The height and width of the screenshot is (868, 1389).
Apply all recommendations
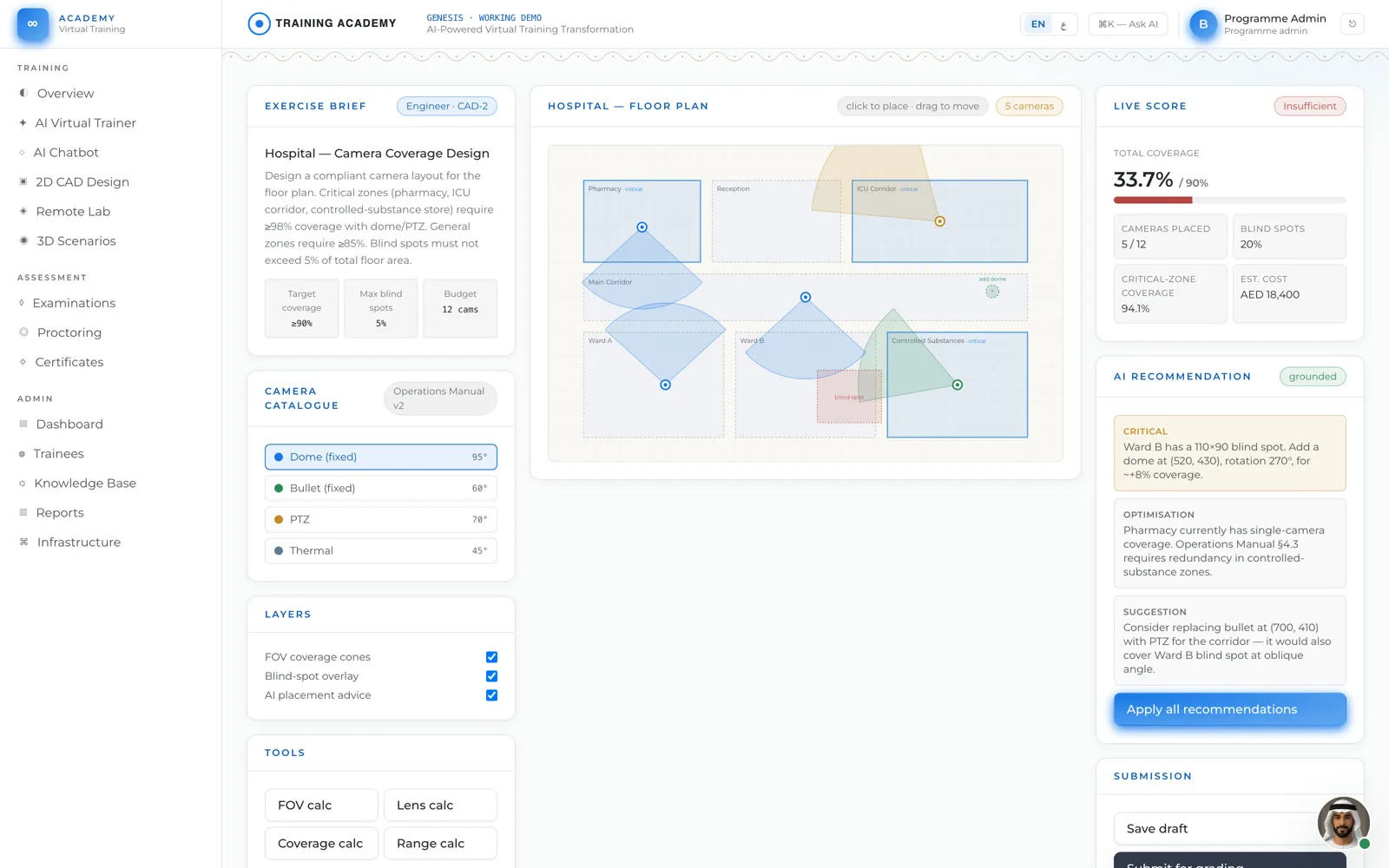[1229, 709]
